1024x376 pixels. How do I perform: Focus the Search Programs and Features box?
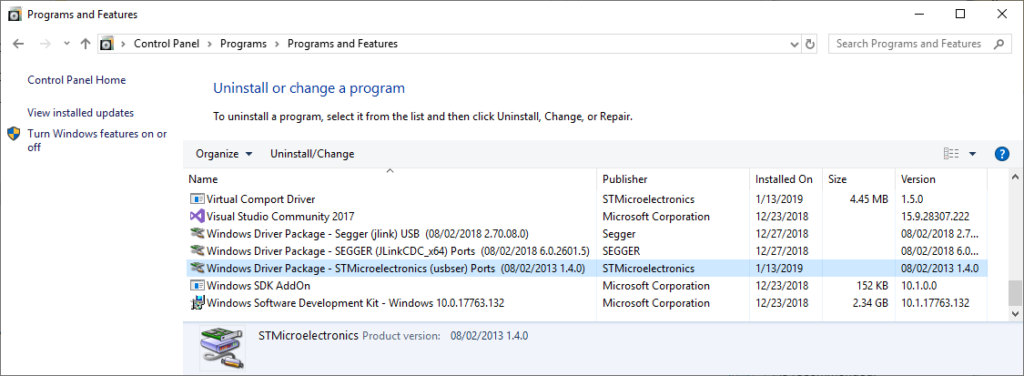(920, 44)
